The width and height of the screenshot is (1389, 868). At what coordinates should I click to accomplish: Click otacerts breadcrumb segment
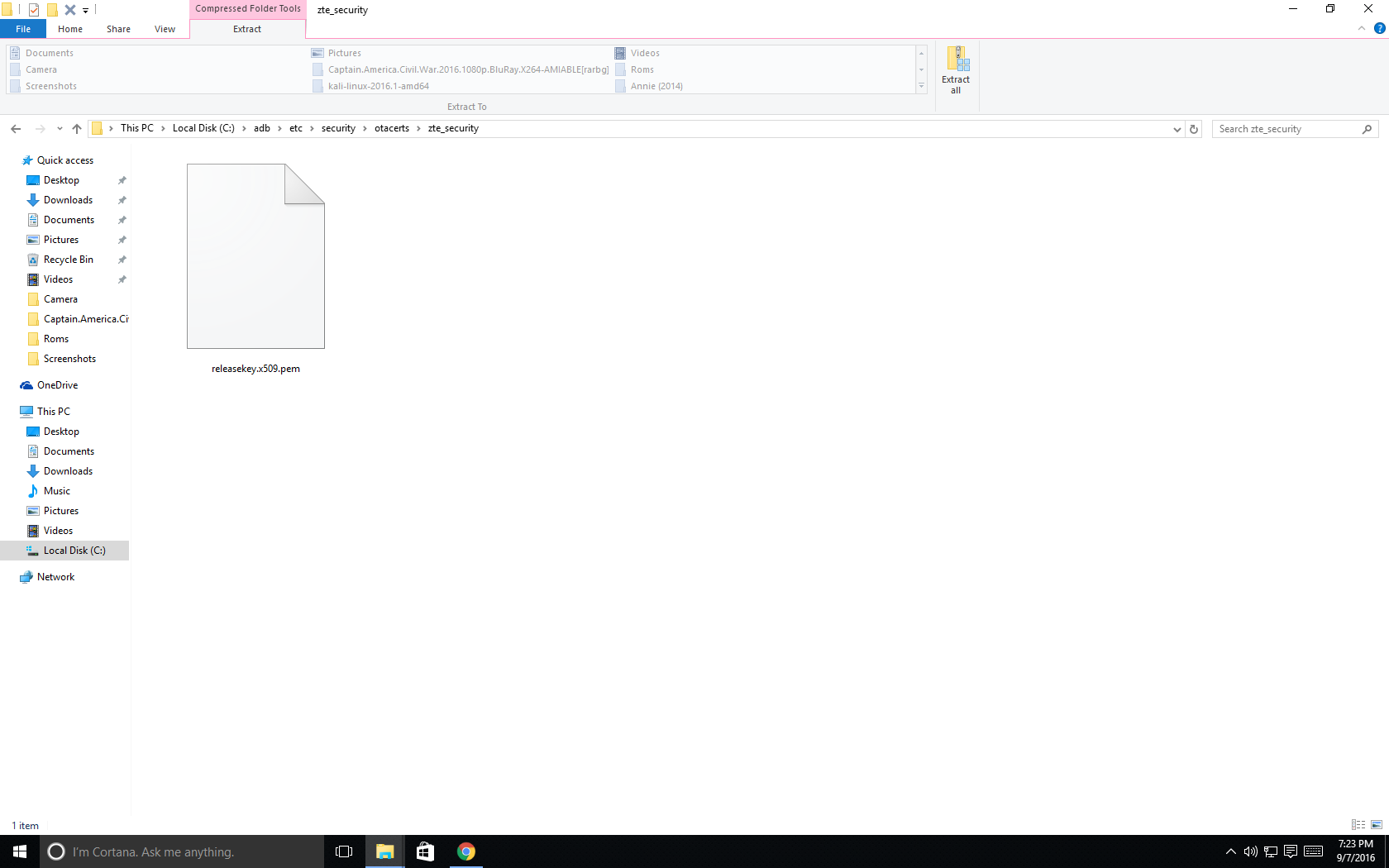(x=392, y=128)
